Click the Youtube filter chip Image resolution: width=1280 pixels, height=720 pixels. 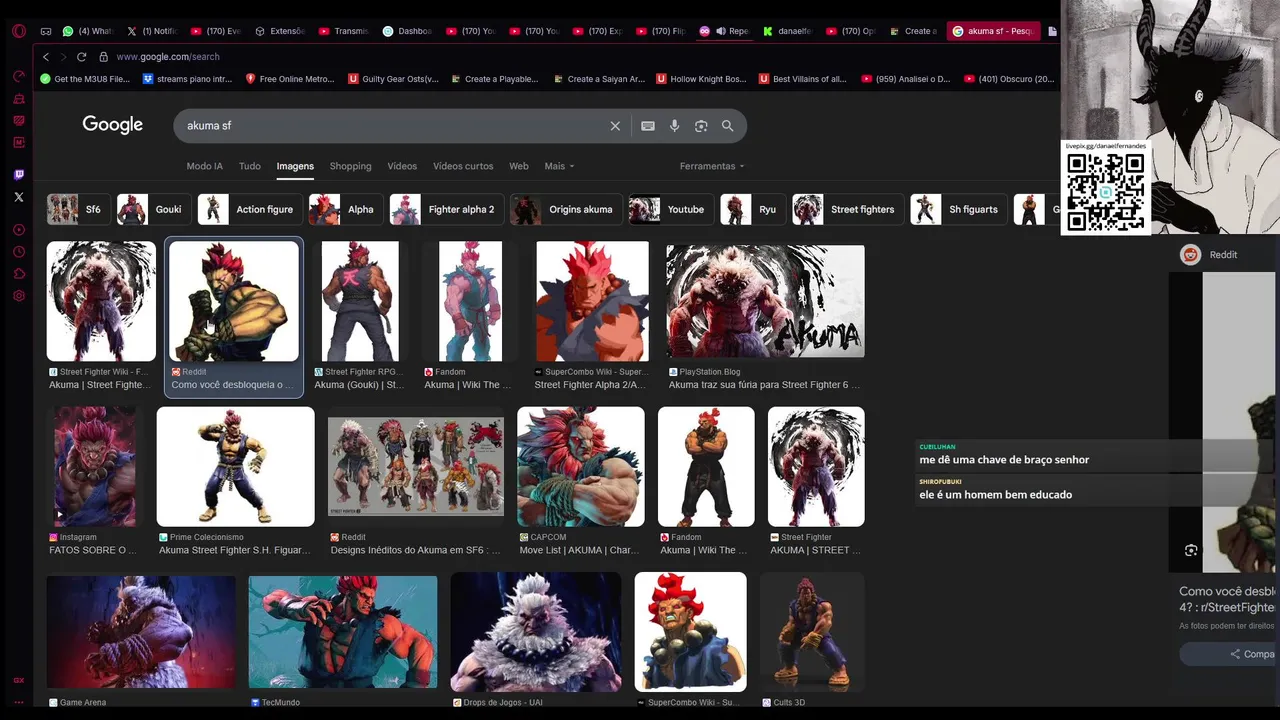(x=670, y=209)
